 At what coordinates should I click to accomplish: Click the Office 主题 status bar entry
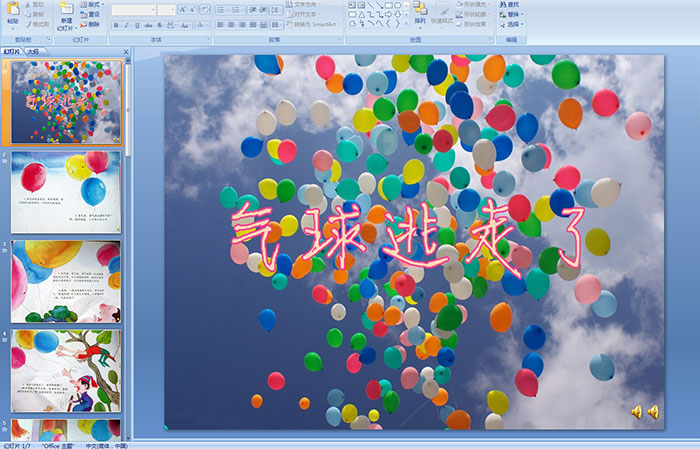[x=58, y=445]
